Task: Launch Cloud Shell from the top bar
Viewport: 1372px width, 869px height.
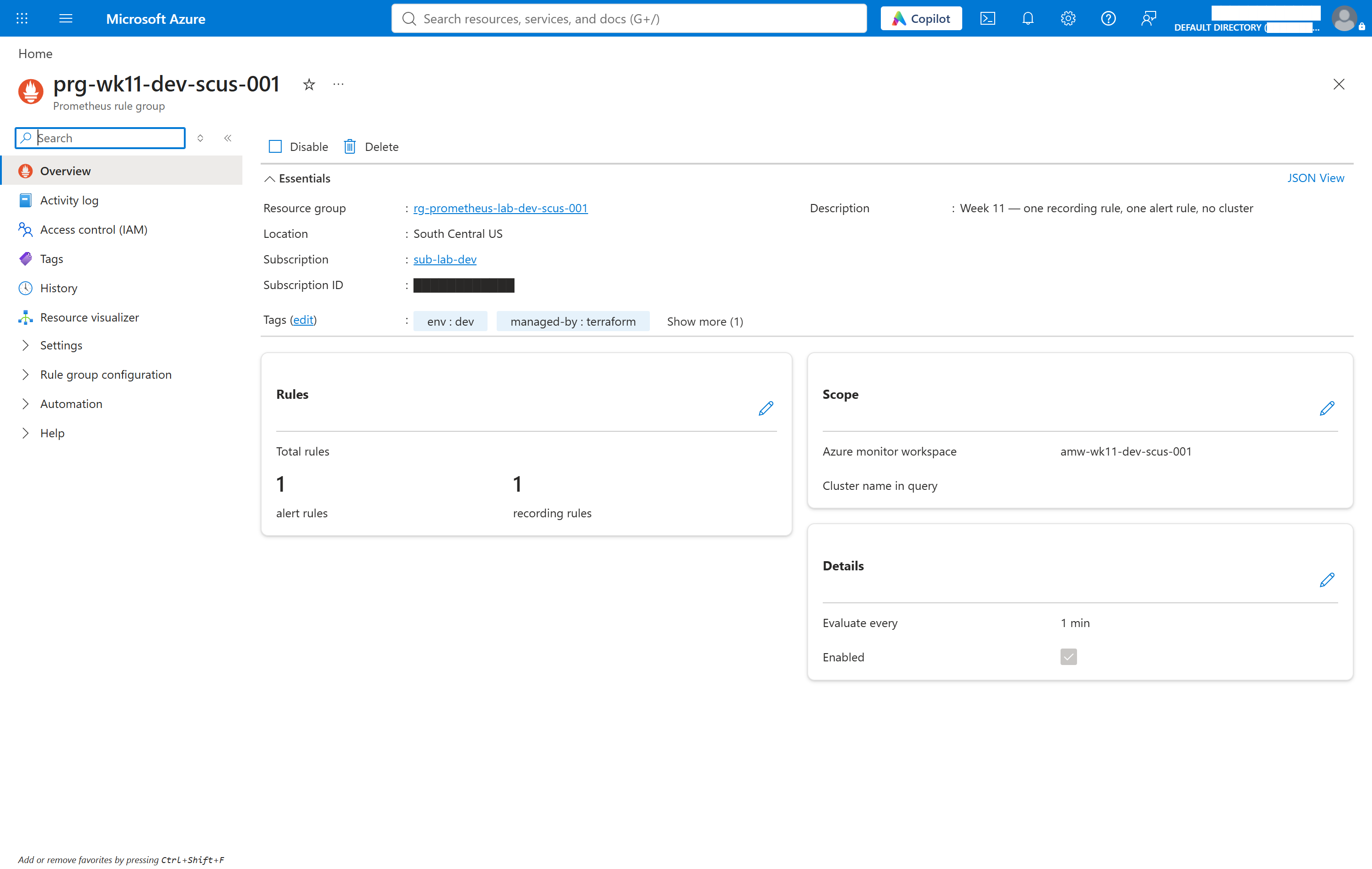Action: [x=987, y=19]
